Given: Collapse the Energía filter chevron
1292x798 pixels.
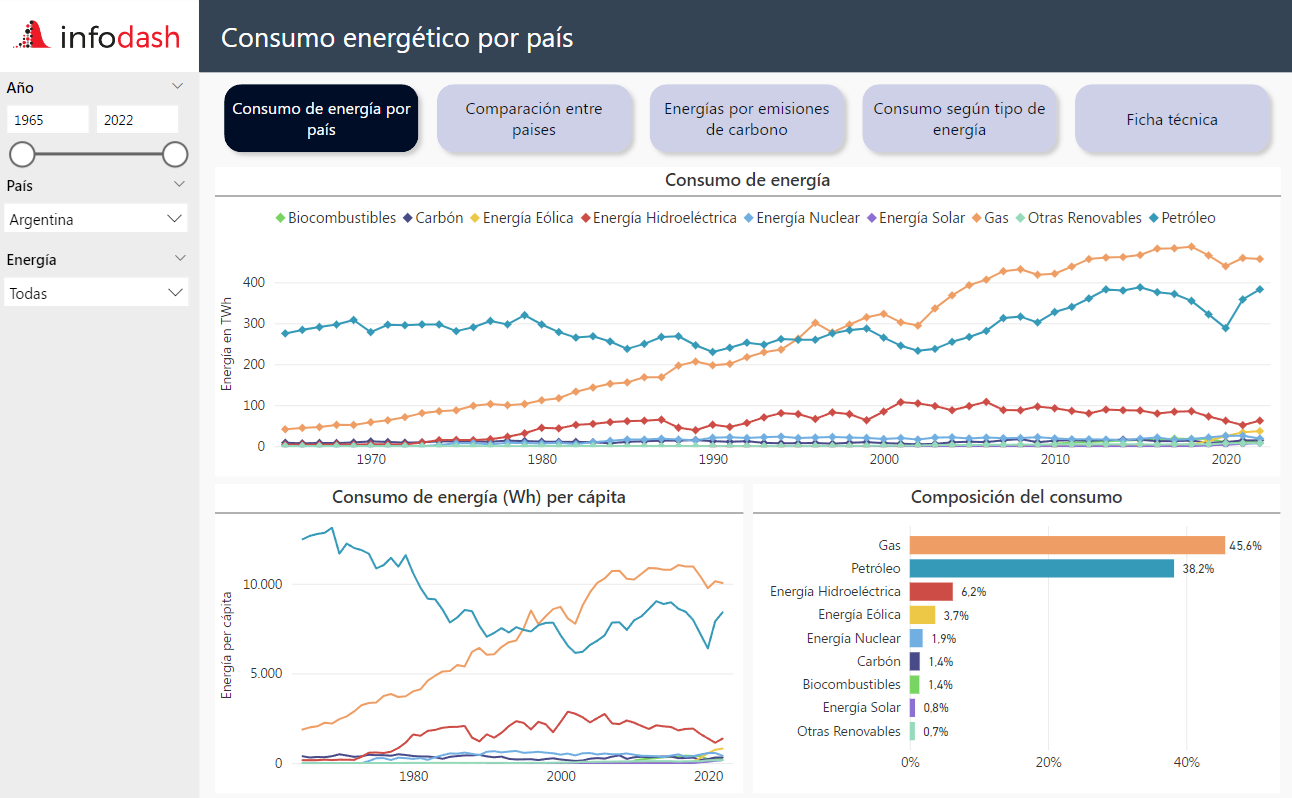Looking at the screenshot, I should click(x=180, y=258).
